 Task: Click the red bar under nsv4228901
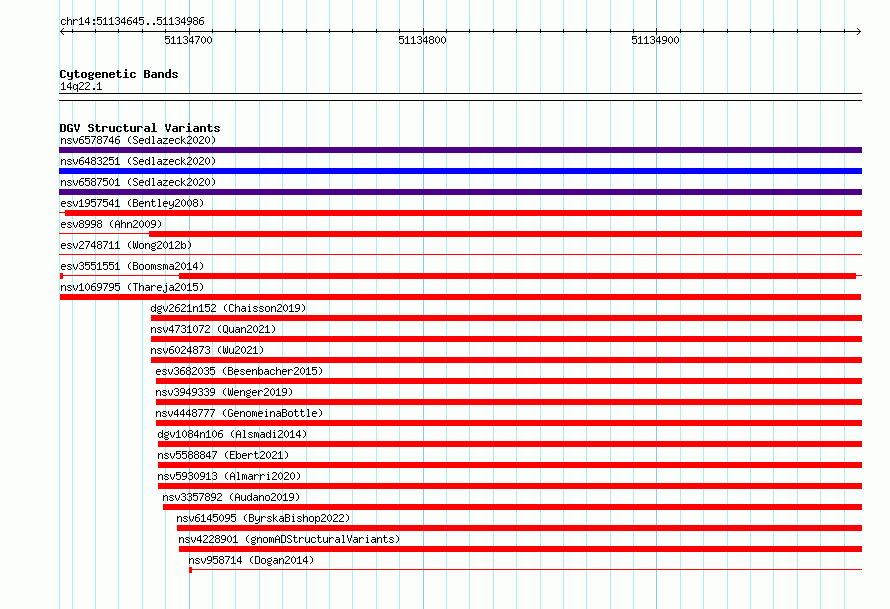point(520,549)
